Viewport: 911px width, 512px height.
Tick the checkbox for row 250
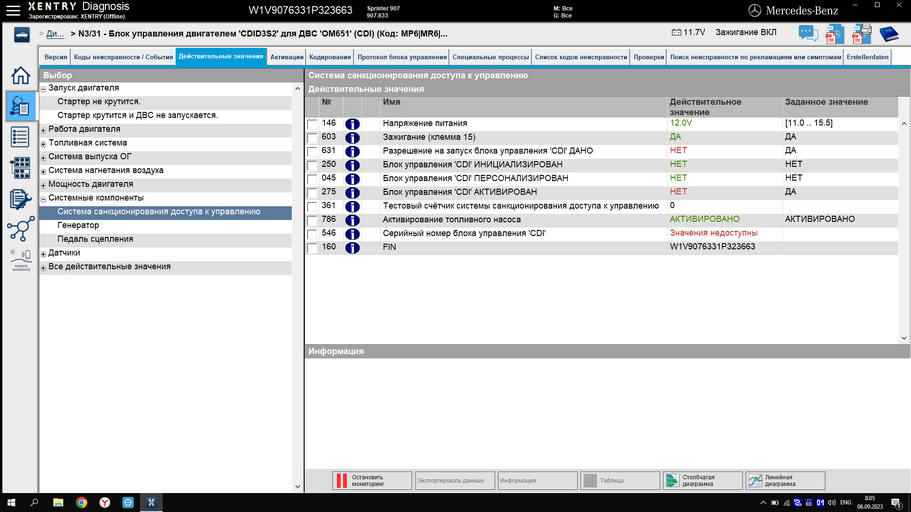pyautogui.click(x=312, y=166)
